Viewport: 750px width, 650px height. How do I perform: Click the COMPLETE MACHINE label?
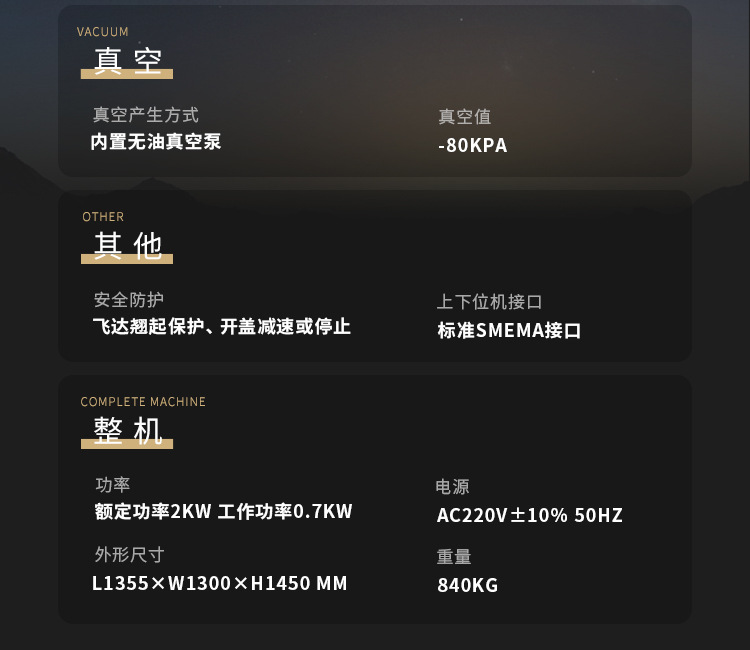[143, 402]
